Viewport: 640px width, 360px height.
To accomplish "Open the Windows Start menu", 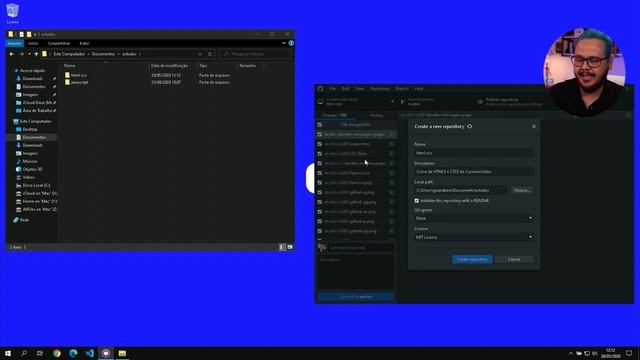I will 8,353.
